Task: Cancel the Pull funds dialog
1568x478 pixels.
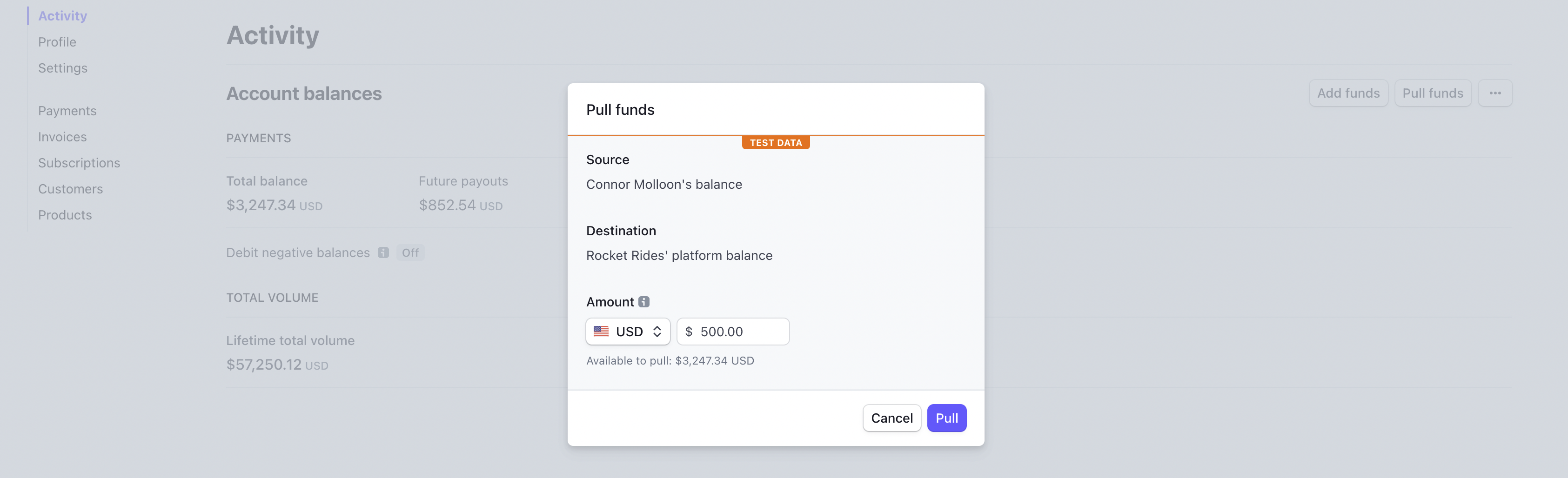Action: click(x=891, y=418)
